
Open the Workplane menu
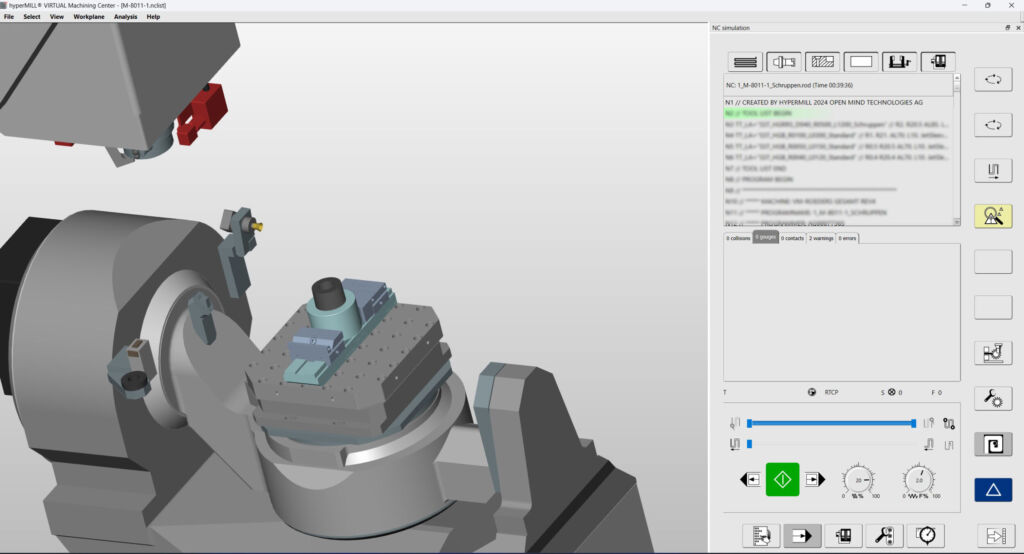pyautogui.click(x=89, y=17)
